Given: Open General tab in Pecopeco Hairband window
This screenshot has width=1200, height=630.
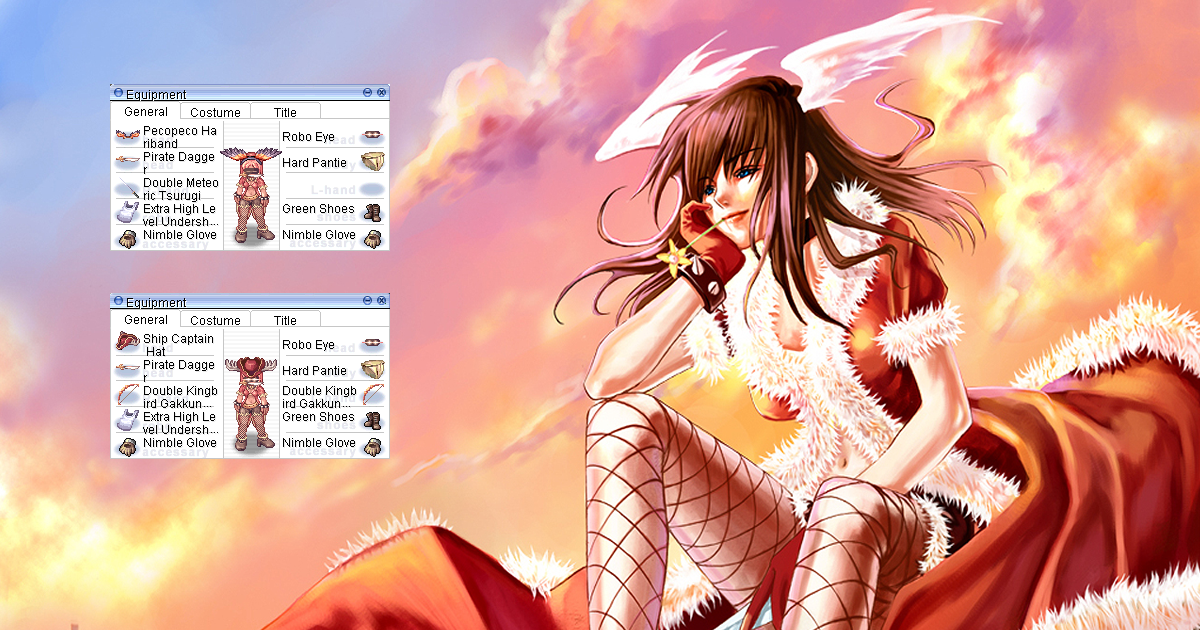Looking at the screenshot, I should tap(145, 112).
